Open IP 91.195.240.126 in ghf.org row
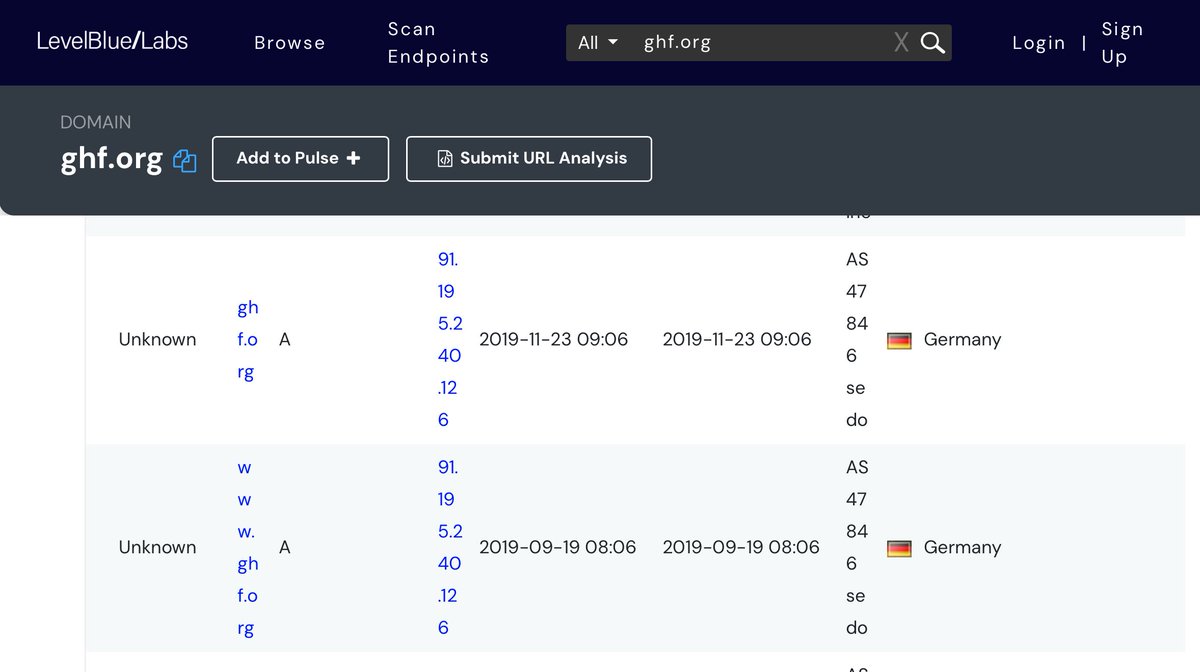This screenshot has width=1200, height=672. coord(448,340)
